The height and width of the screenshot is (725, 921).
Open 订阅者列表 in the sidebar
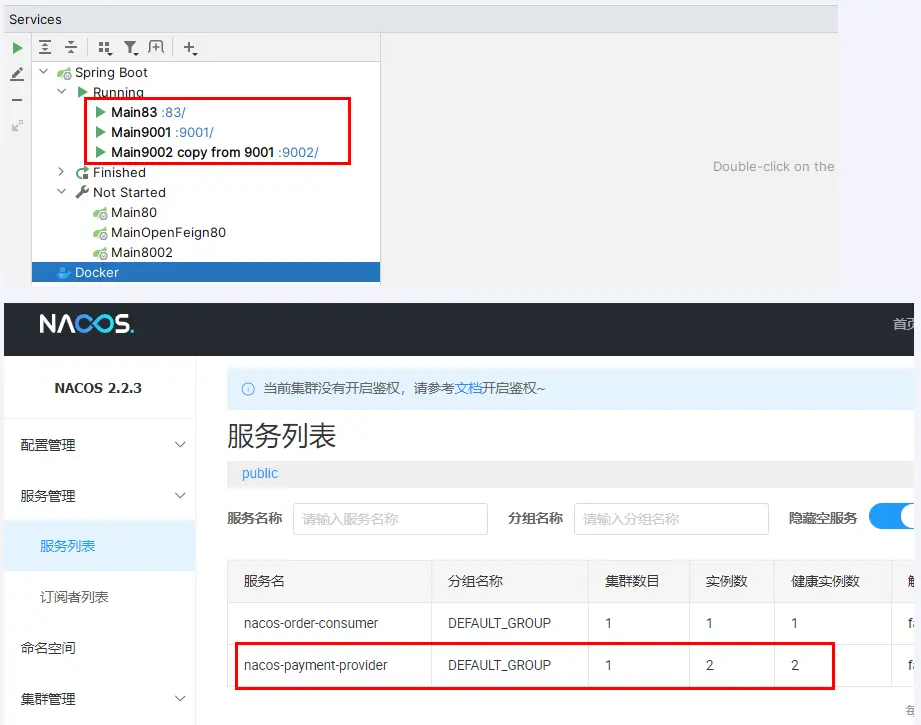74,597
